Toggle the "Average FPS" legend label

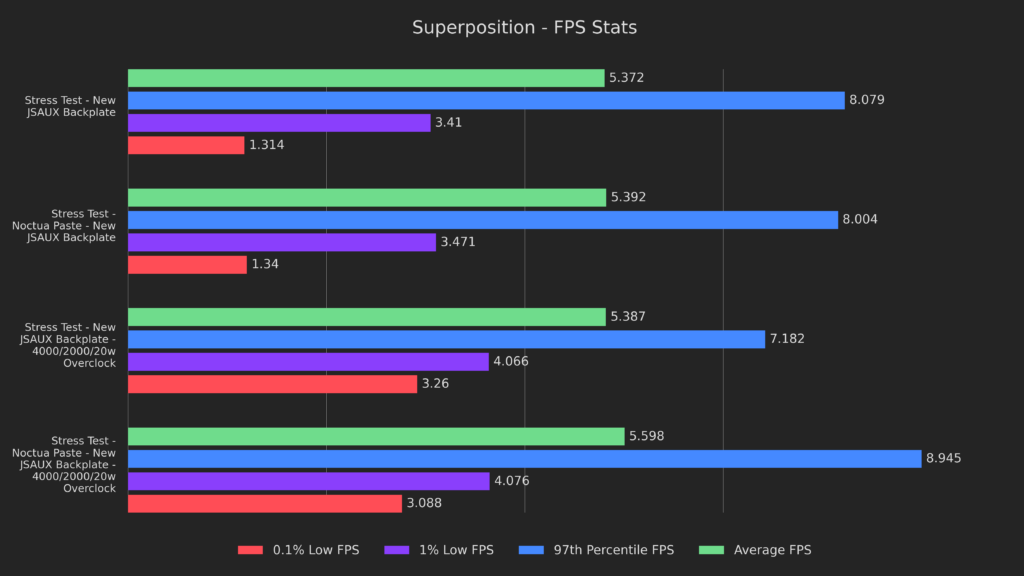coord(772,550)
